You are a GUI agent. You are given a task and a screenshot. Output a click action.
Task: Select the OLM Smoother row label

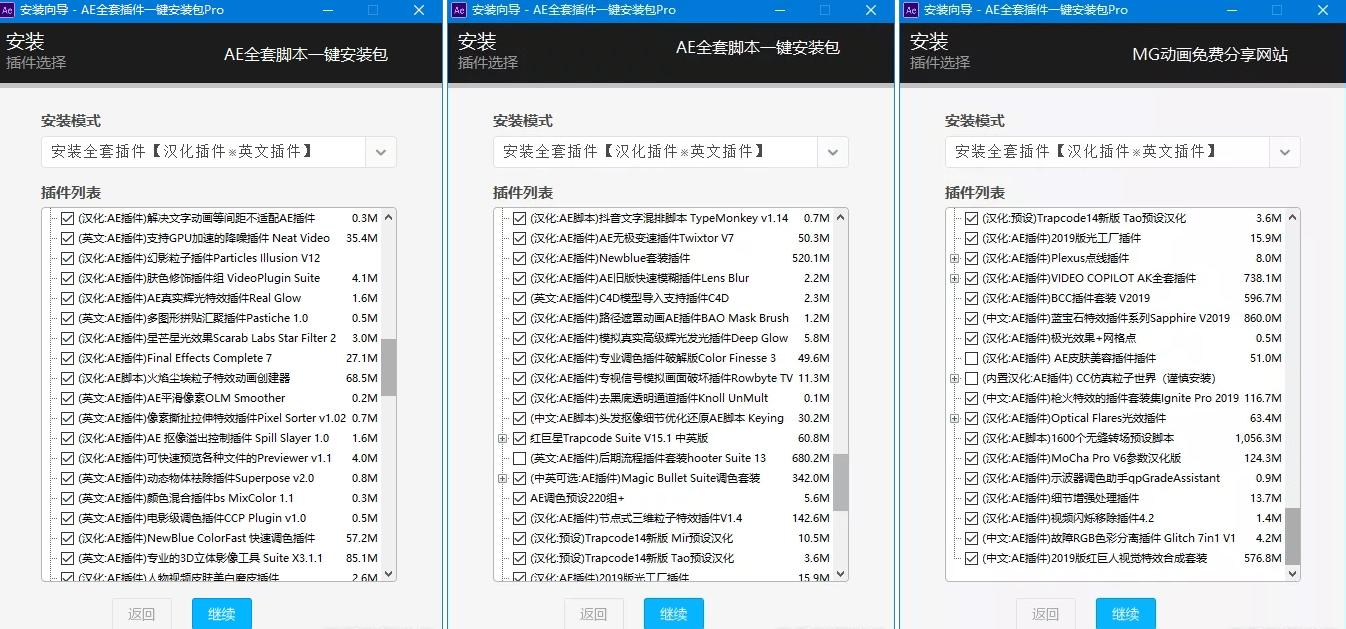182,398
